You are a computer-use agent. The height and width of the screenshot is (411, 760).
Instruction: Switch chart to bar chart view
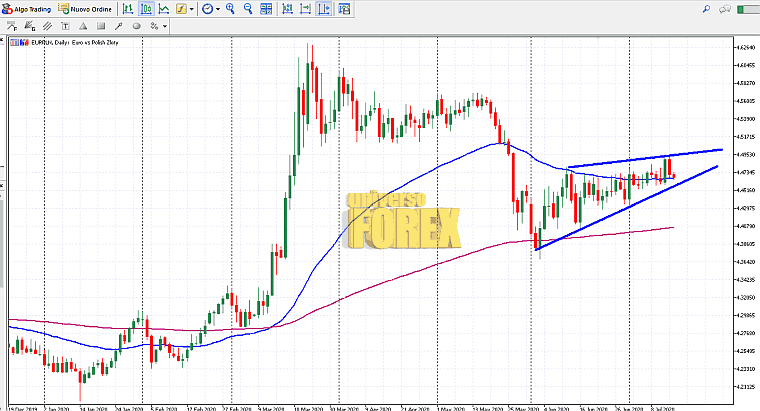(127, 8)
